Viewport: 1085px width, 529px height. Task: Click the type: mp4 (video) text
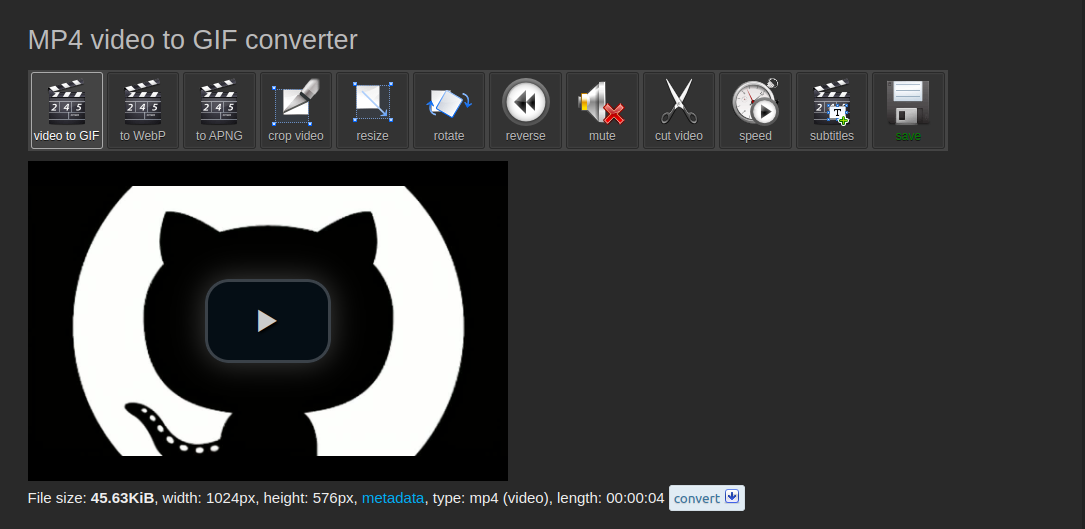492,498
